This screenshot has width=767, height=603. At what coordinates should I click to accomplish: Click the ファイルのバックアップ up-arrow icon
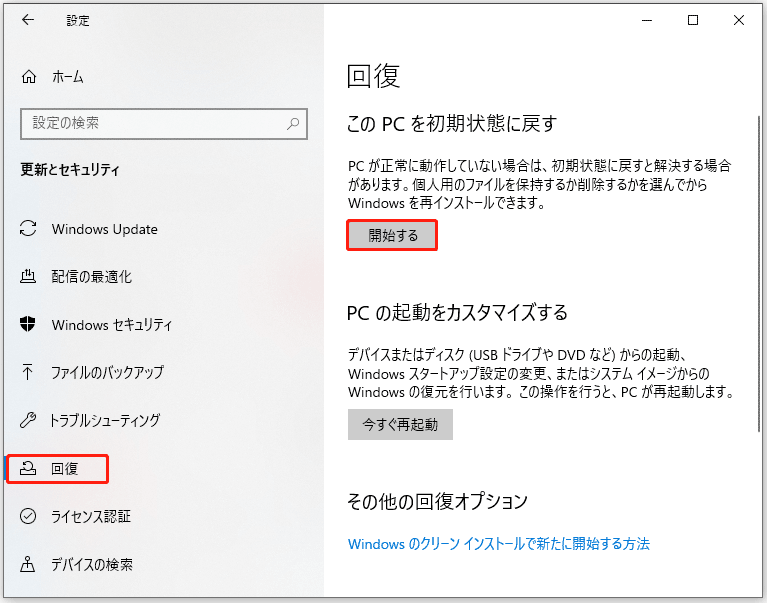28,372
